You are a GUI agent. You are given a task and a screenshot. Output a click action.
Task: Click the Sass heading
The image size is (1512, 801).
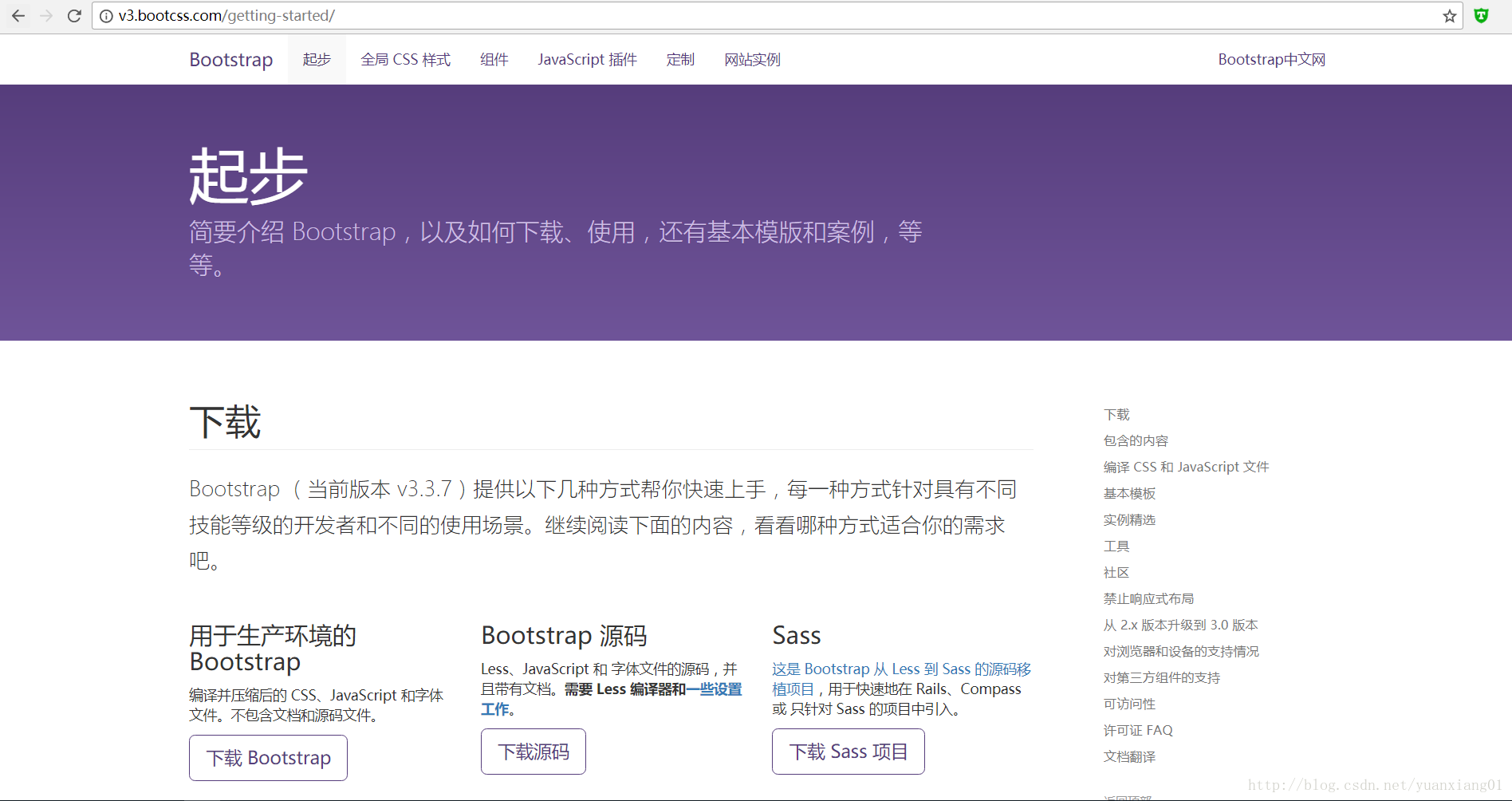797,636
